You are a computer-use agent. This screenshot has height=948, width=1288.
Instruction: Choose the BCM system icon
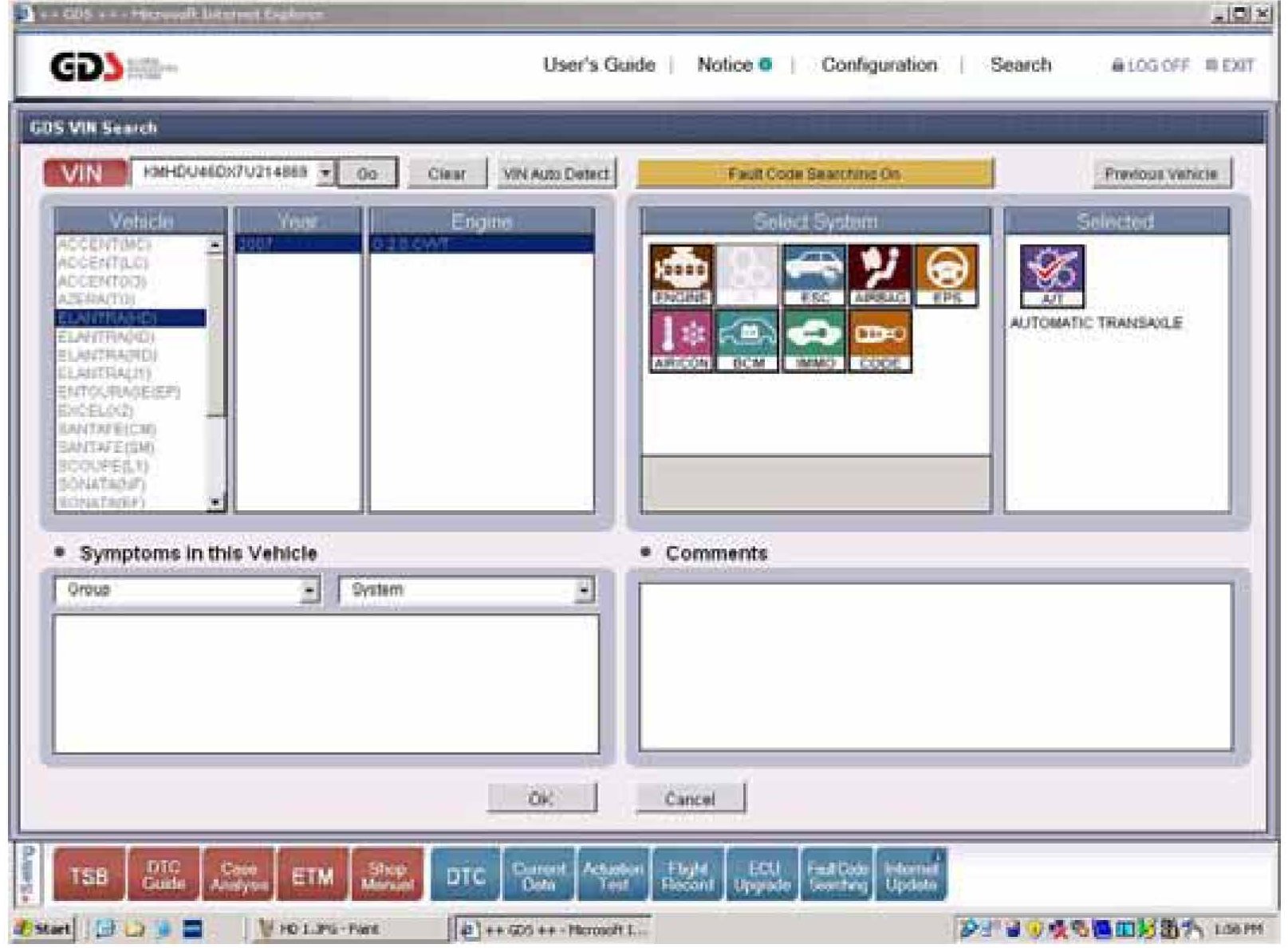tap(747, 340)
